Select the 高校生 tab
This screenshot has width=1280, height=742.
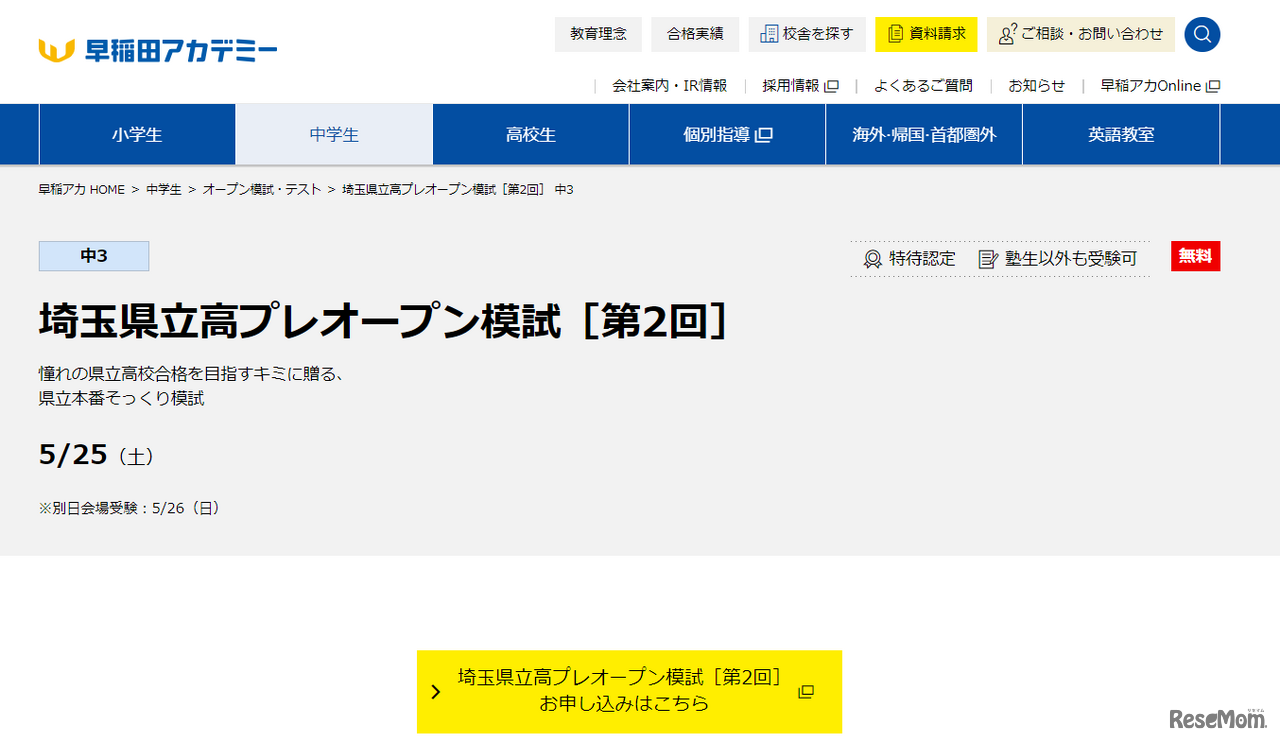coord(531,134)
